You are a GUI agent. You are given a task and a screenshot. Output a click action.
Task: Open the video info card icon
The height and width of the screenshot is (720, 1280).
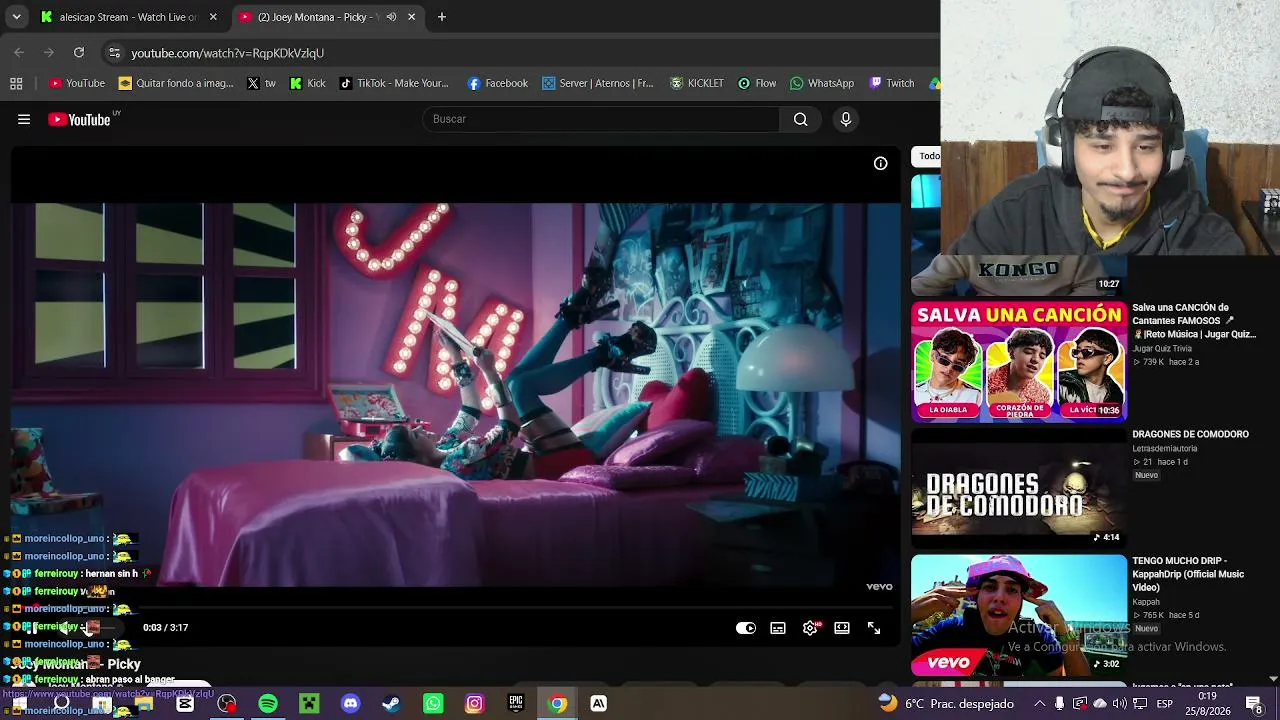pyautogui.click(x=880, y=163)
